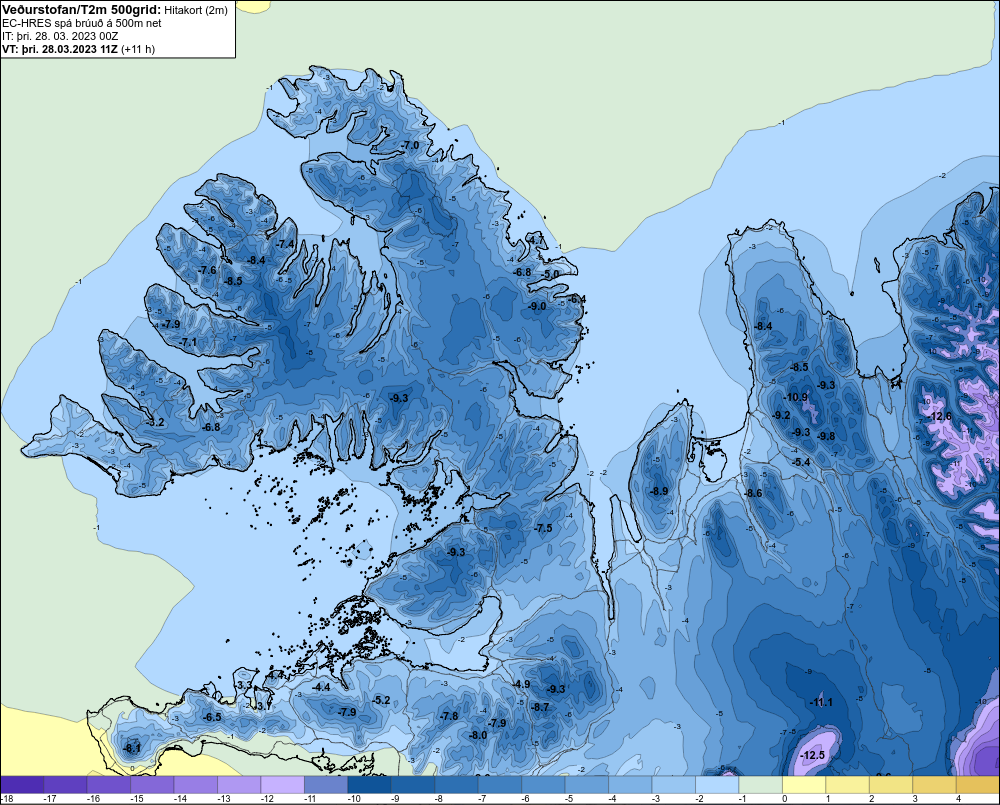Viewport: 1000px width, 805px height.
Task: Click the temperature value "-6.5" on the map
Action: (212, 716)
